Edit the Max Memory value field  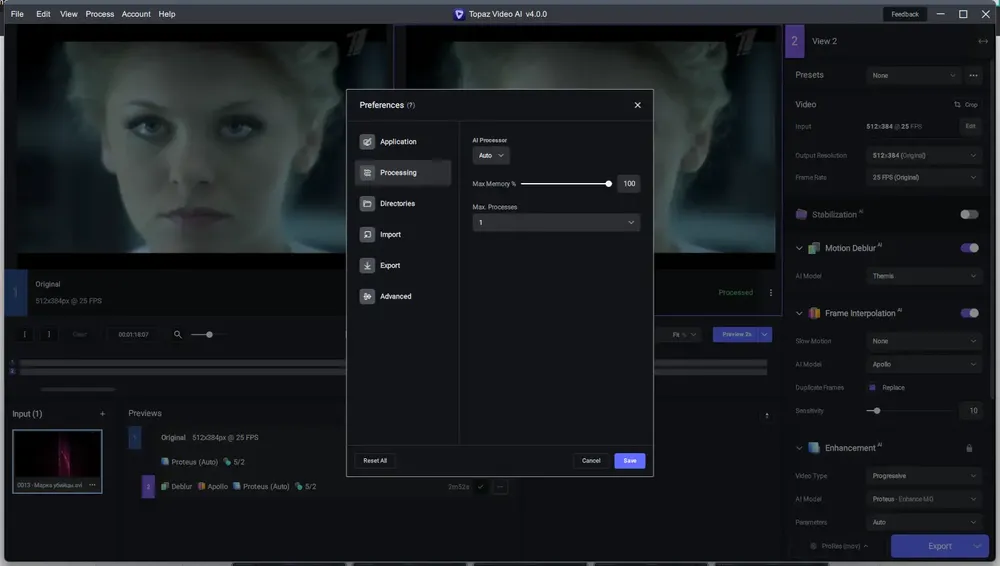(629, 184)
